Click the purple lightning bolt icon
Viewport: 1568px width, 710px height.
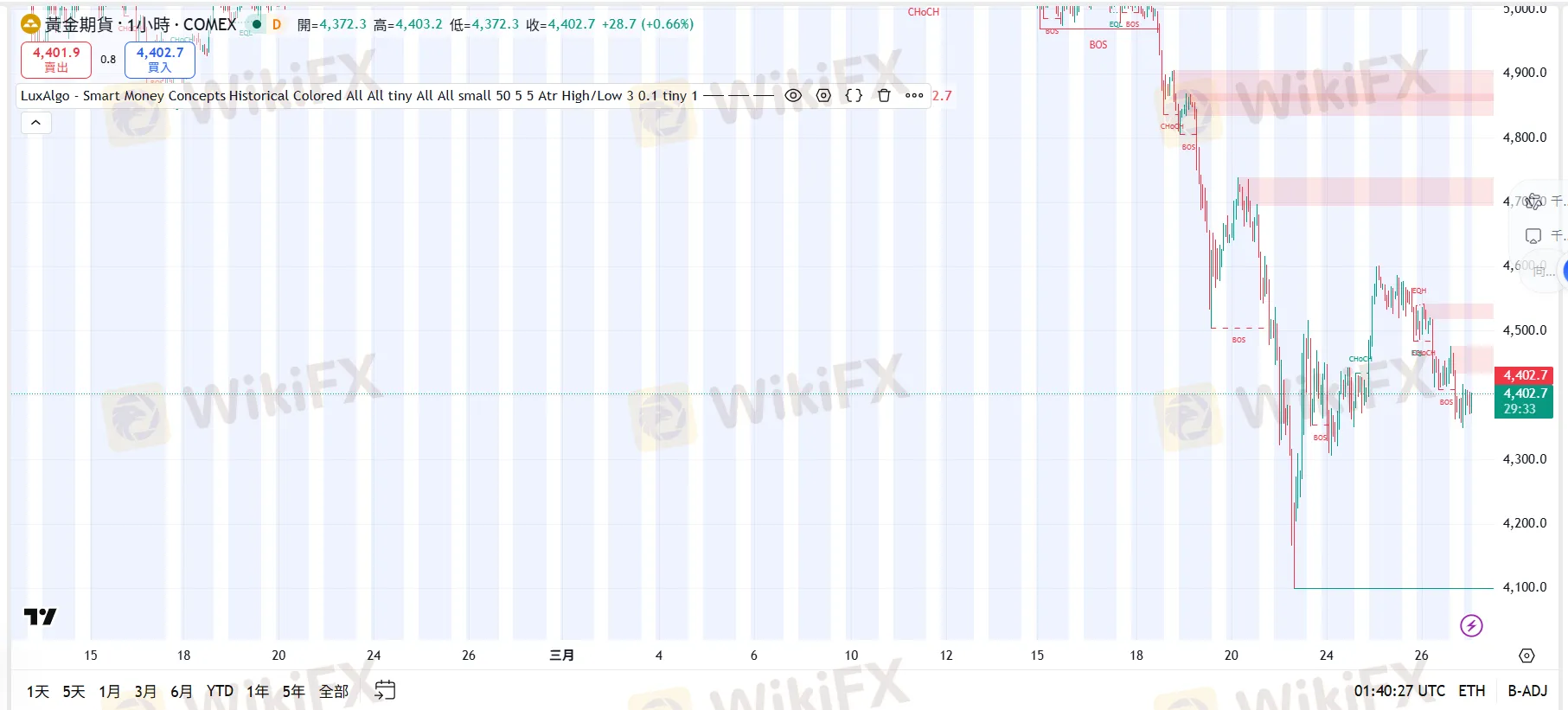[x=1471, y=625]
